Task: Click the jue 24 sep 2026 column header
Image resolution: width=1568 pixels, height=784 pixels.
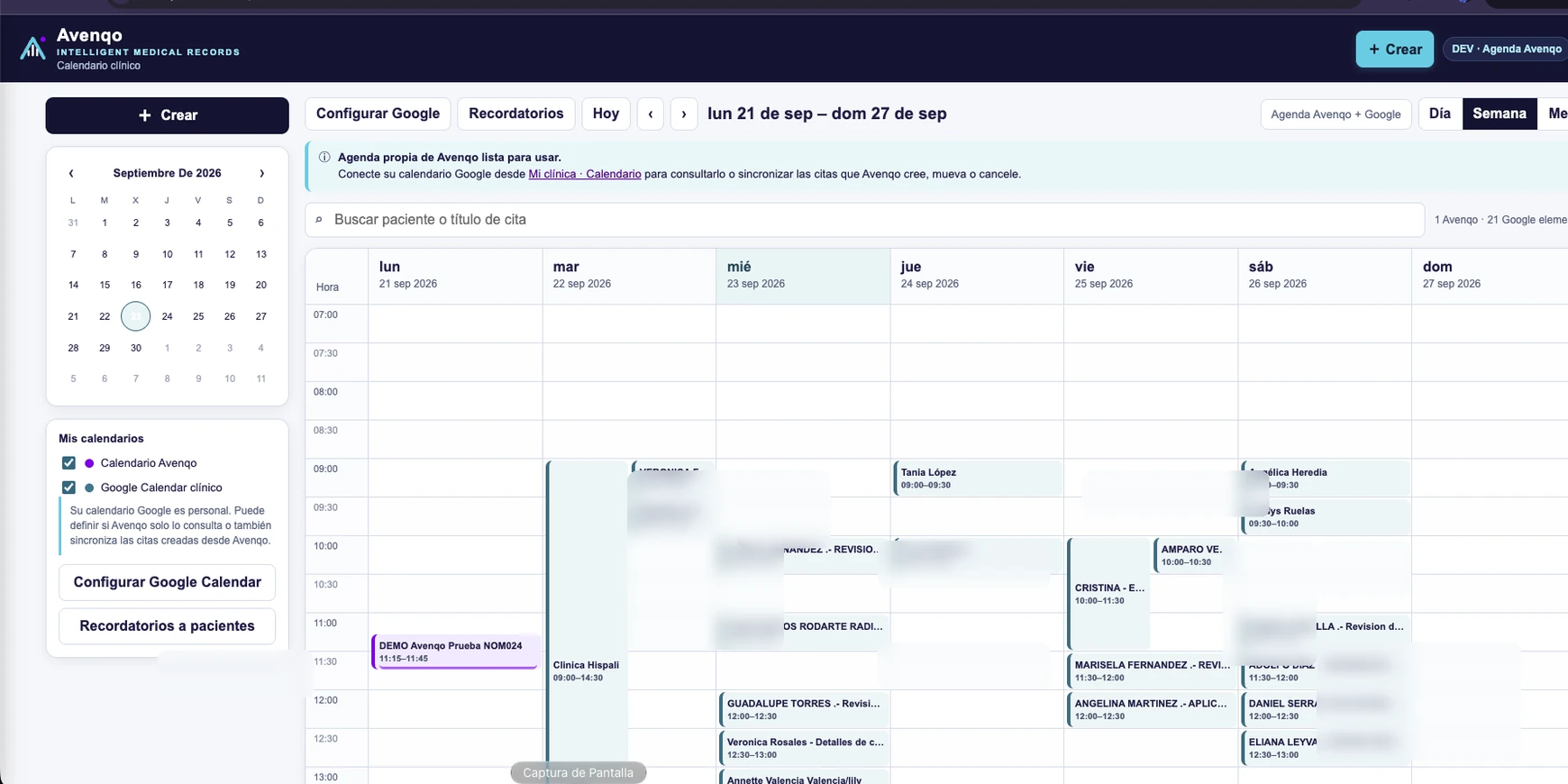Action: 977,275
